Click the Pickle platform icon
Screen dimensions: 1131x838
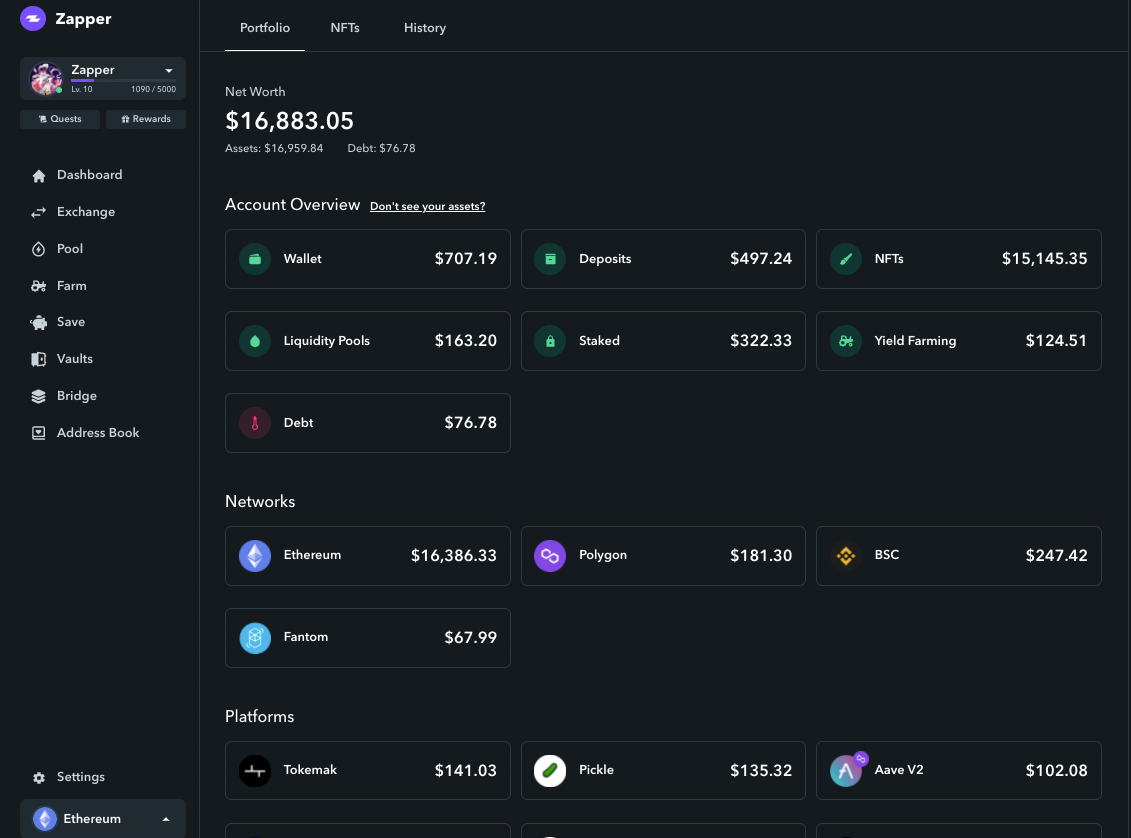coord(550,771)
